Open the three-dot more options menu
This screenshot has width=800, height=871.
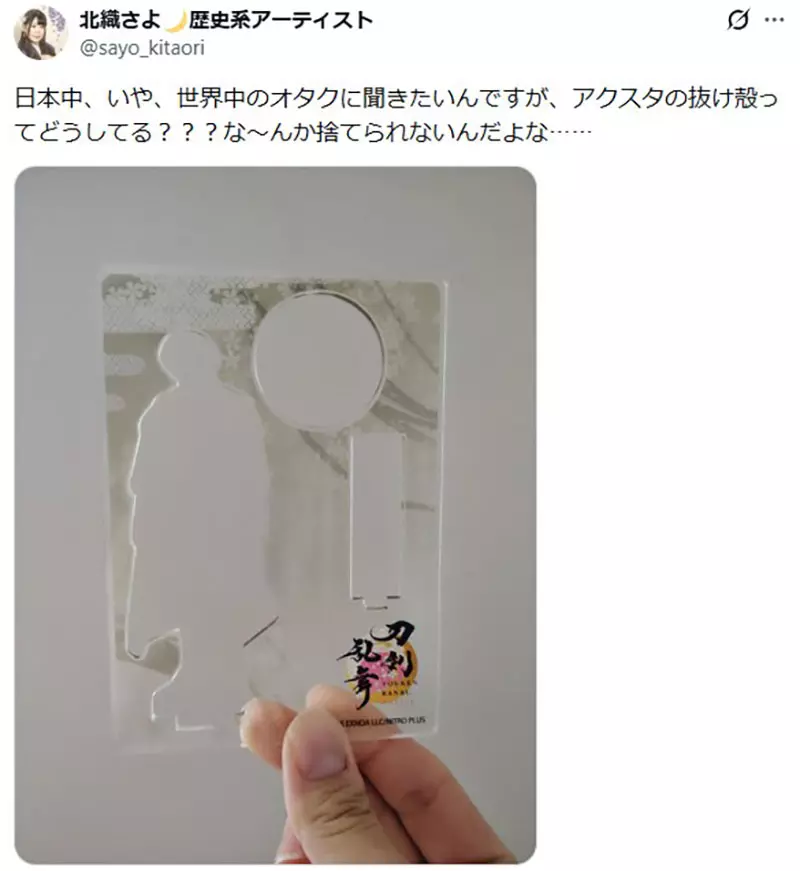(774, 21)
